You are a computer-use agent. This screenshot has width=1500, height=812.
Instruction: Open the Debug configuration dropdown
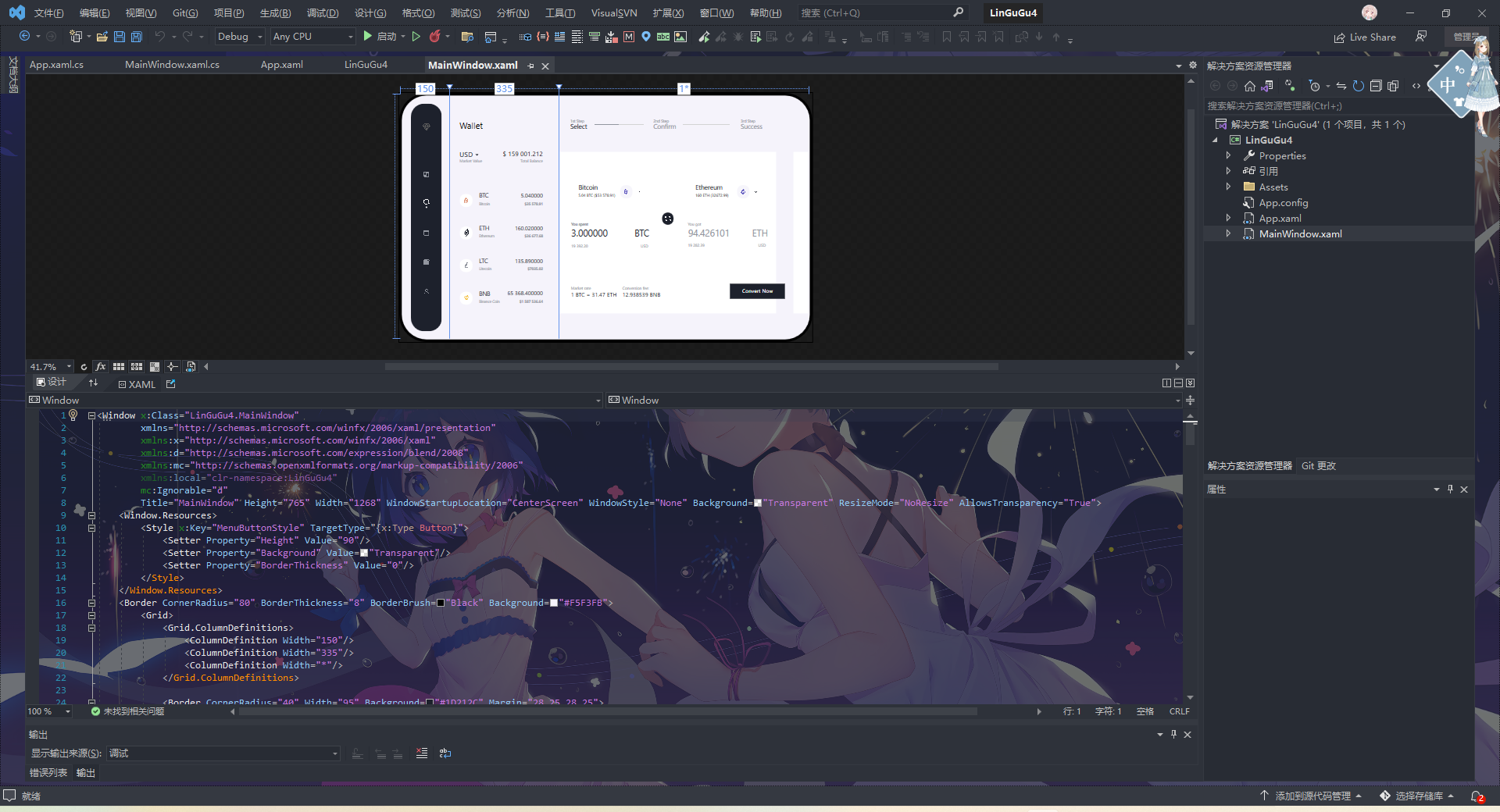click(x=240, y=37)
